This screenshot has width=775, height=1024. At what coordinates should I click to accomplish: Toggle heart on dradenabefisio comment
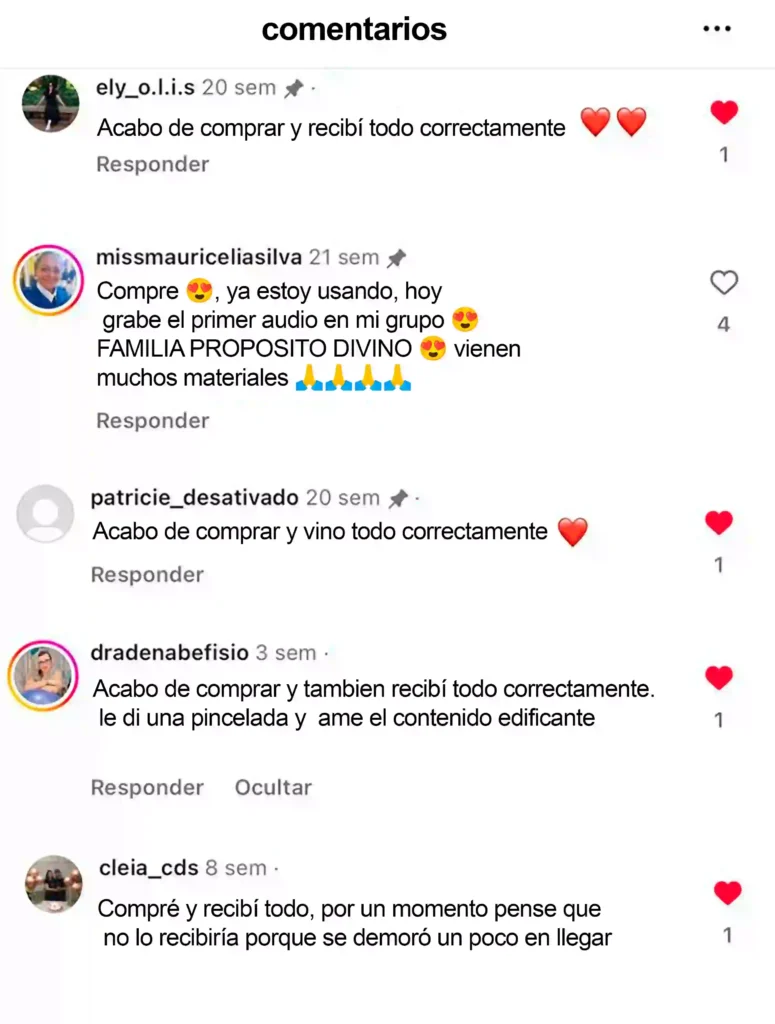[x=719, y=678]
